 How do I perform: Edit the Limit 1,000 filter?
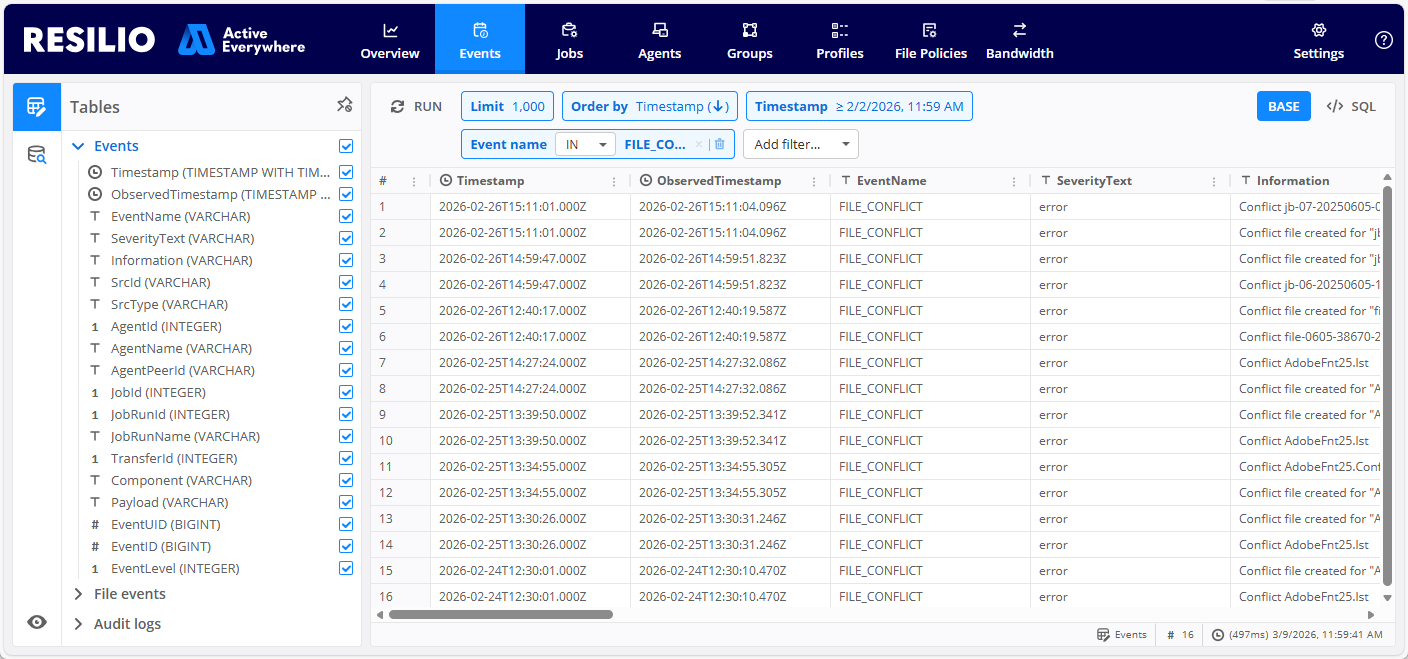[508, 107]
